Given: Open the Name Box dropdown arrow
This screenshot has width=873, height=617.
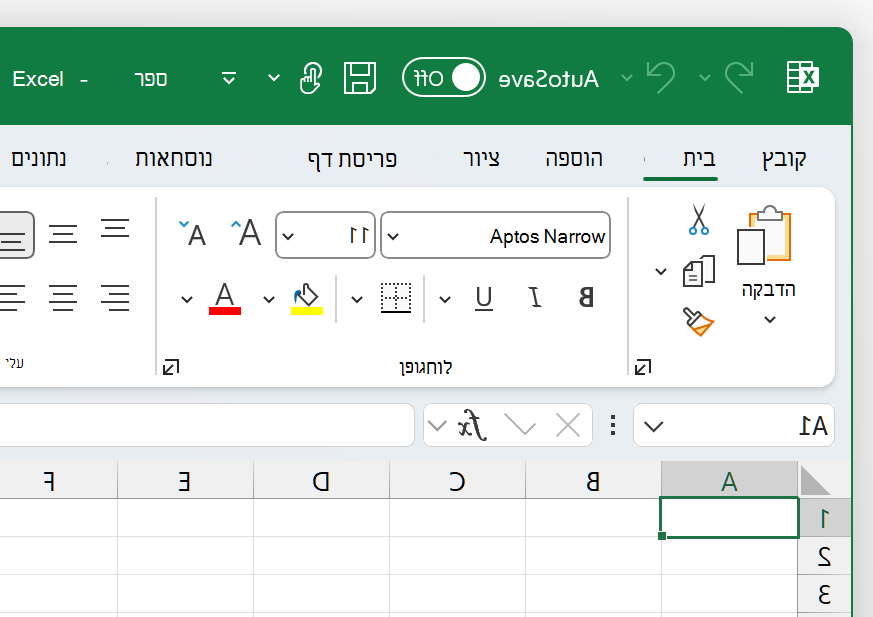Looking at the screenshot, I should [x=653, y=427].
